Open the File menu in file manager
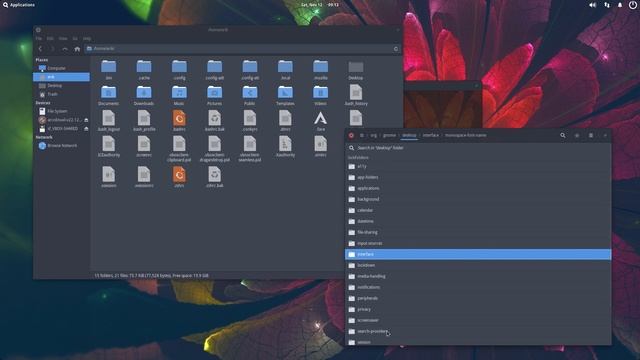The width and height of the screenshot is (640, 360). pos(38,38)
